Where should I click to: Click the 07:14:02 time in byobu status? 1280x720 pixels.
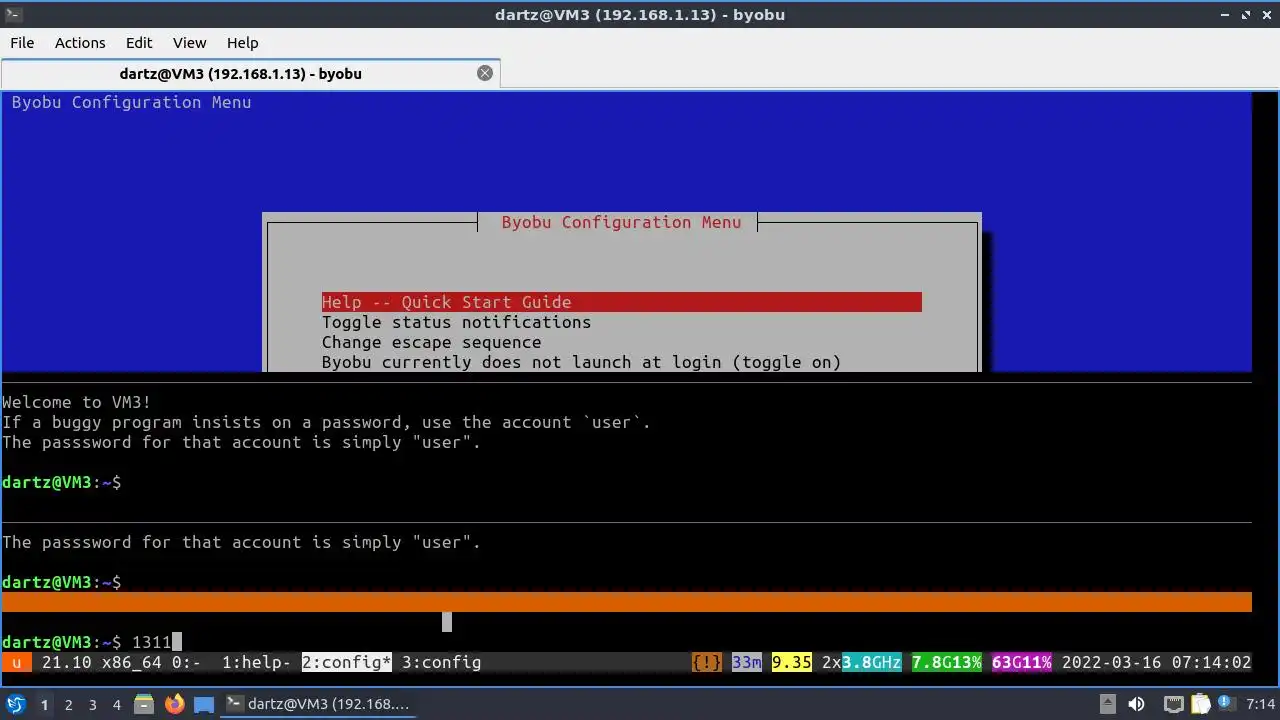(1211, 662)
